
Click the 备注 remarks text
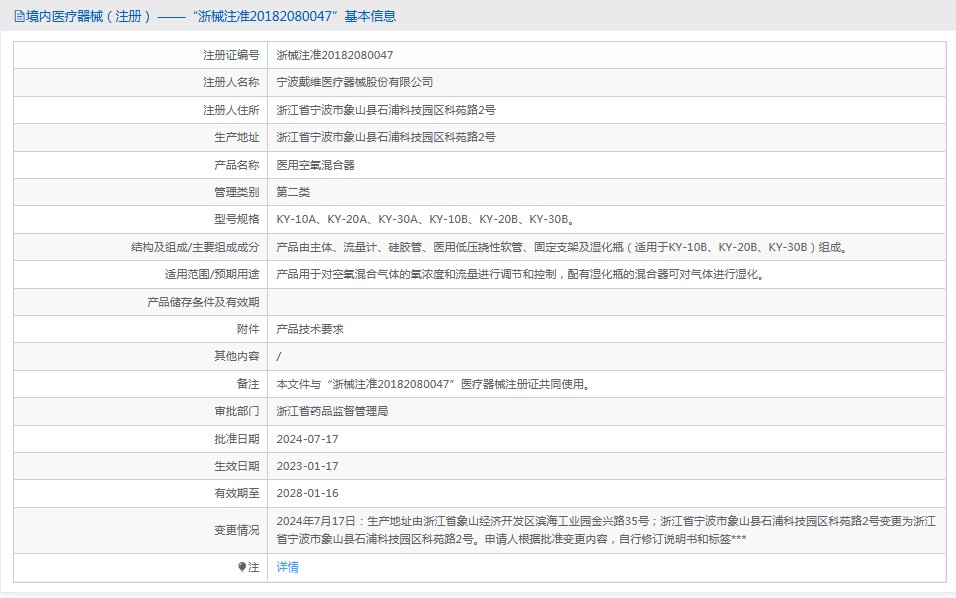tap(432, 384)
